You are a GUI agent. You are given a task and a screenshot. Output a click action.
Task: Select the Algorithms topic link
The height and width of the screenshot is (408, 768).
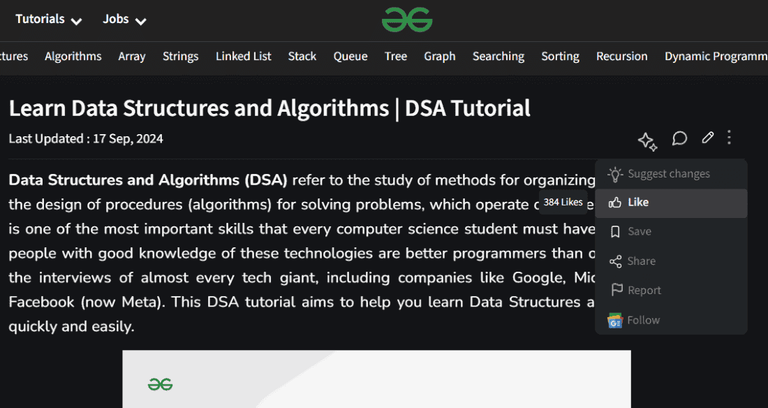73,56
